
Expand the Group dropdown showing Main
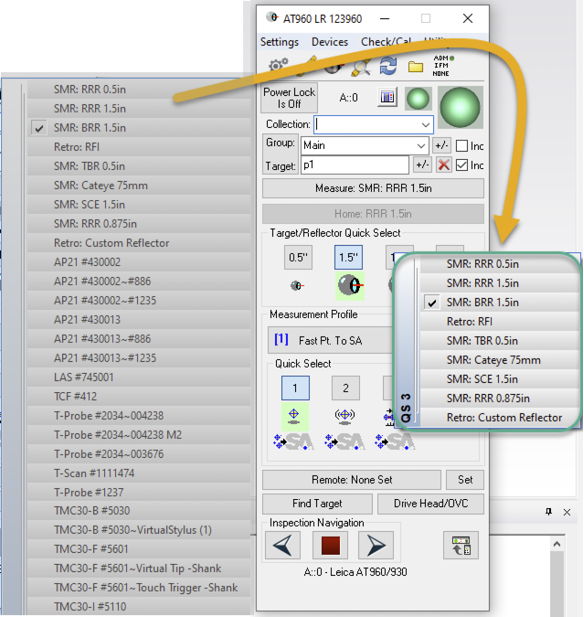(x=421, y=146)
